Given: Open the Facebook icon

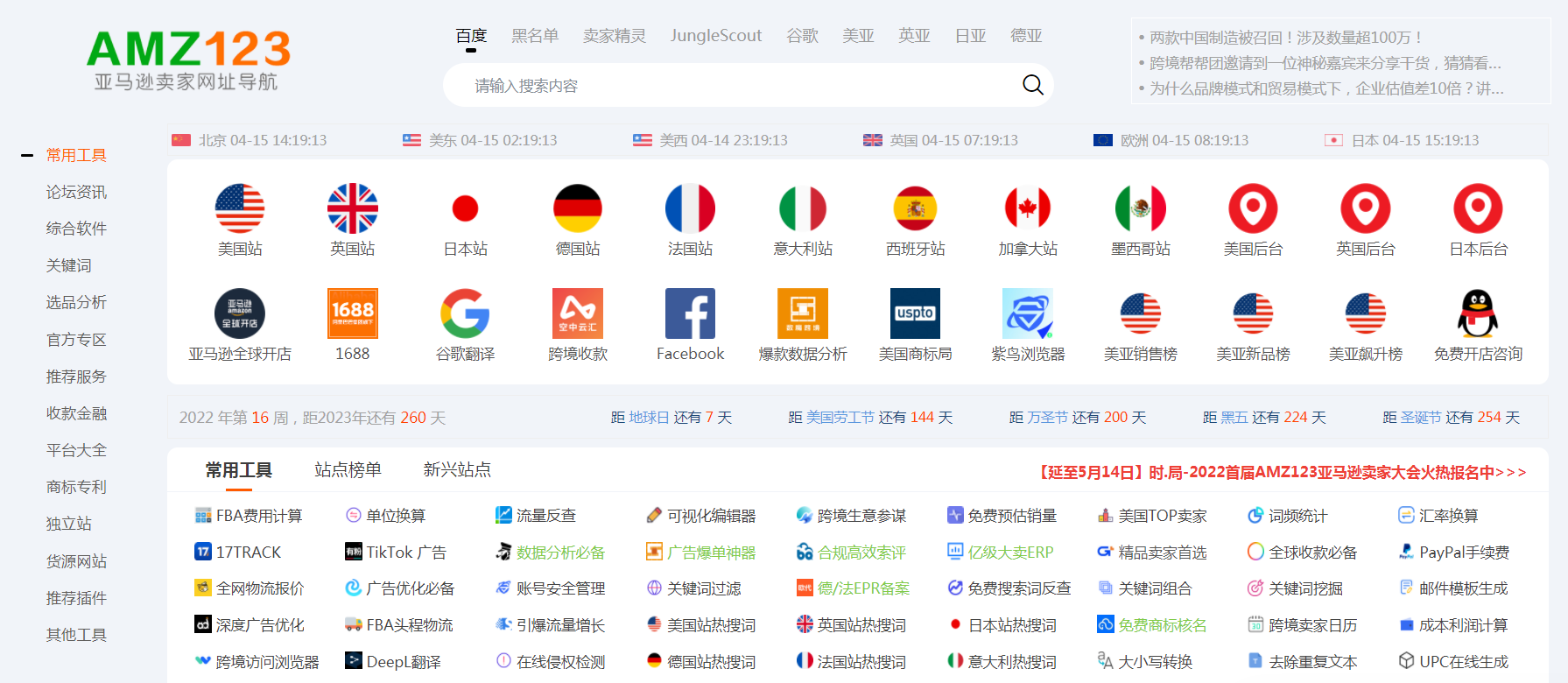Looking at the screenshot, I should (x=690, y=313).
